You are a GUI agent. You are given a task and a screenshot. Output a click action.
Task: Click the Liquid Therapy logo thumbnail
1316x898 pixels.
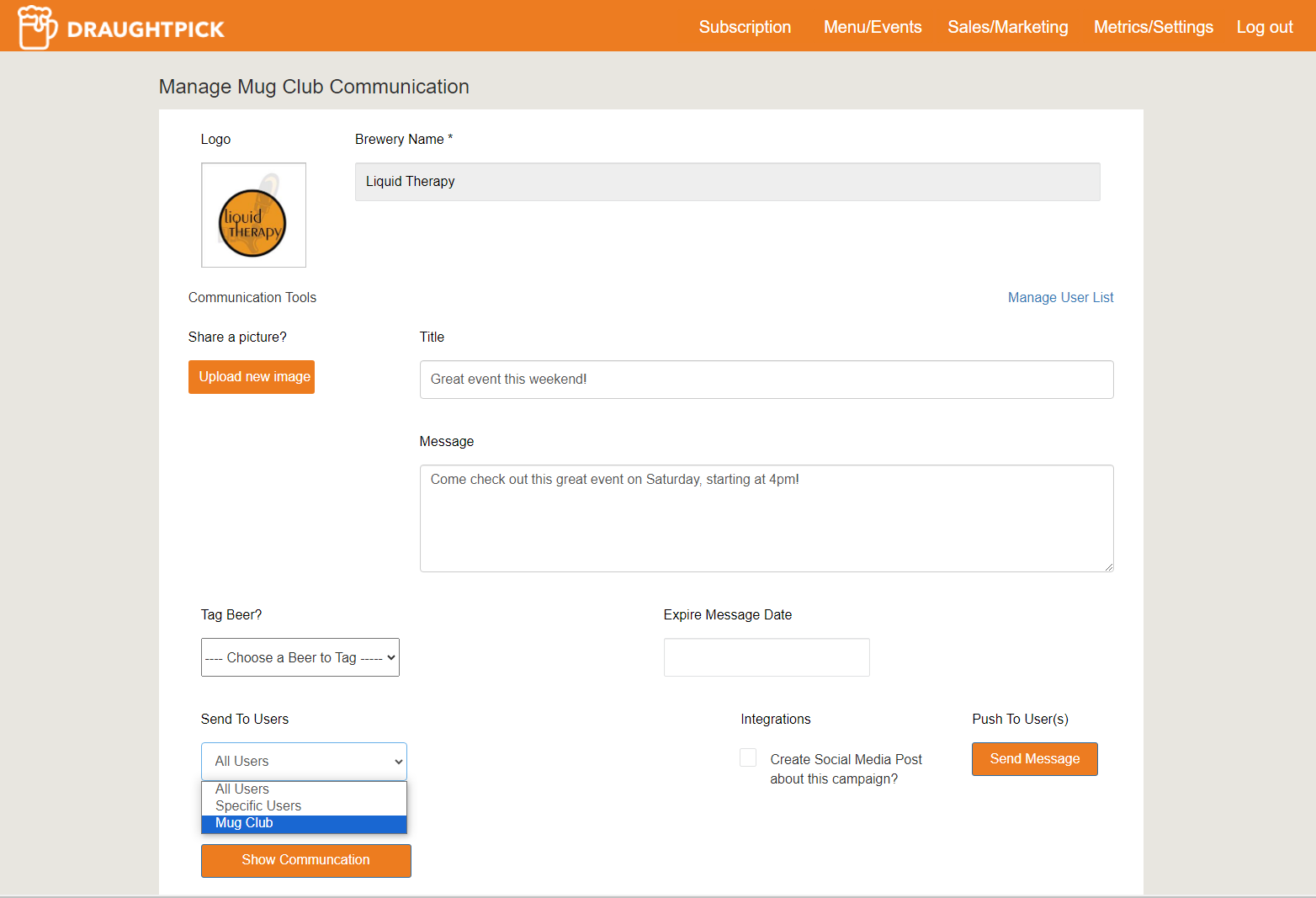coord(253,215)
